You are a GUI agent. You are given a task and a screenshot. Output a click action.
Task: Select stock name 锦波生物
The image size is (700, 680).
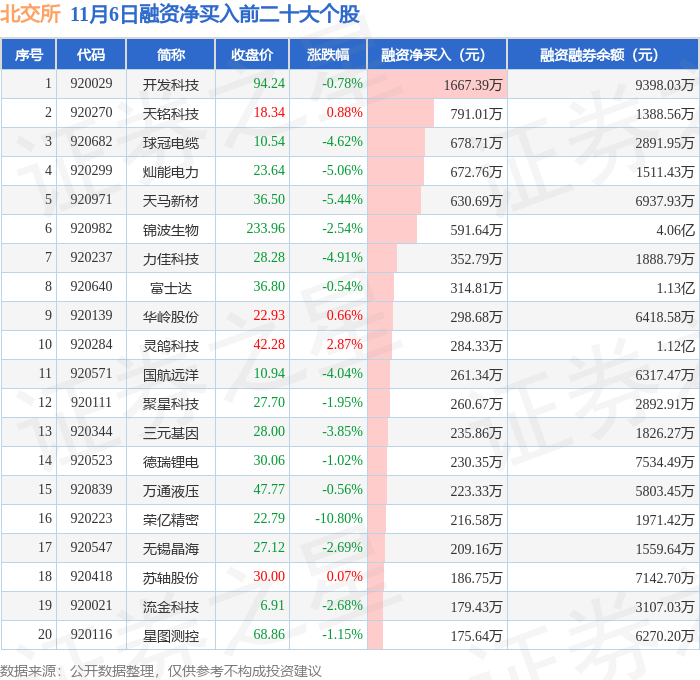pos(171,230)
